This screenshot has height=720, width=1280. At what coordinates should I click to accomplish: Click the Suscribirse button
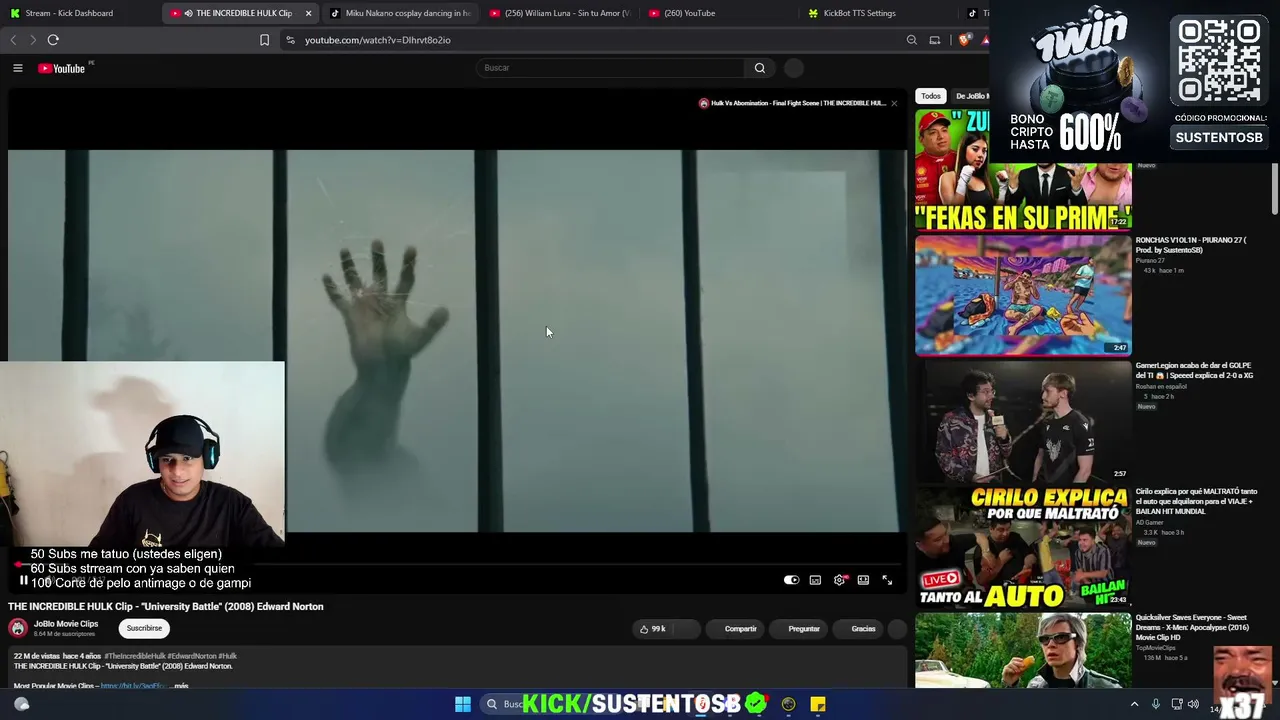(x=144, y=628)
